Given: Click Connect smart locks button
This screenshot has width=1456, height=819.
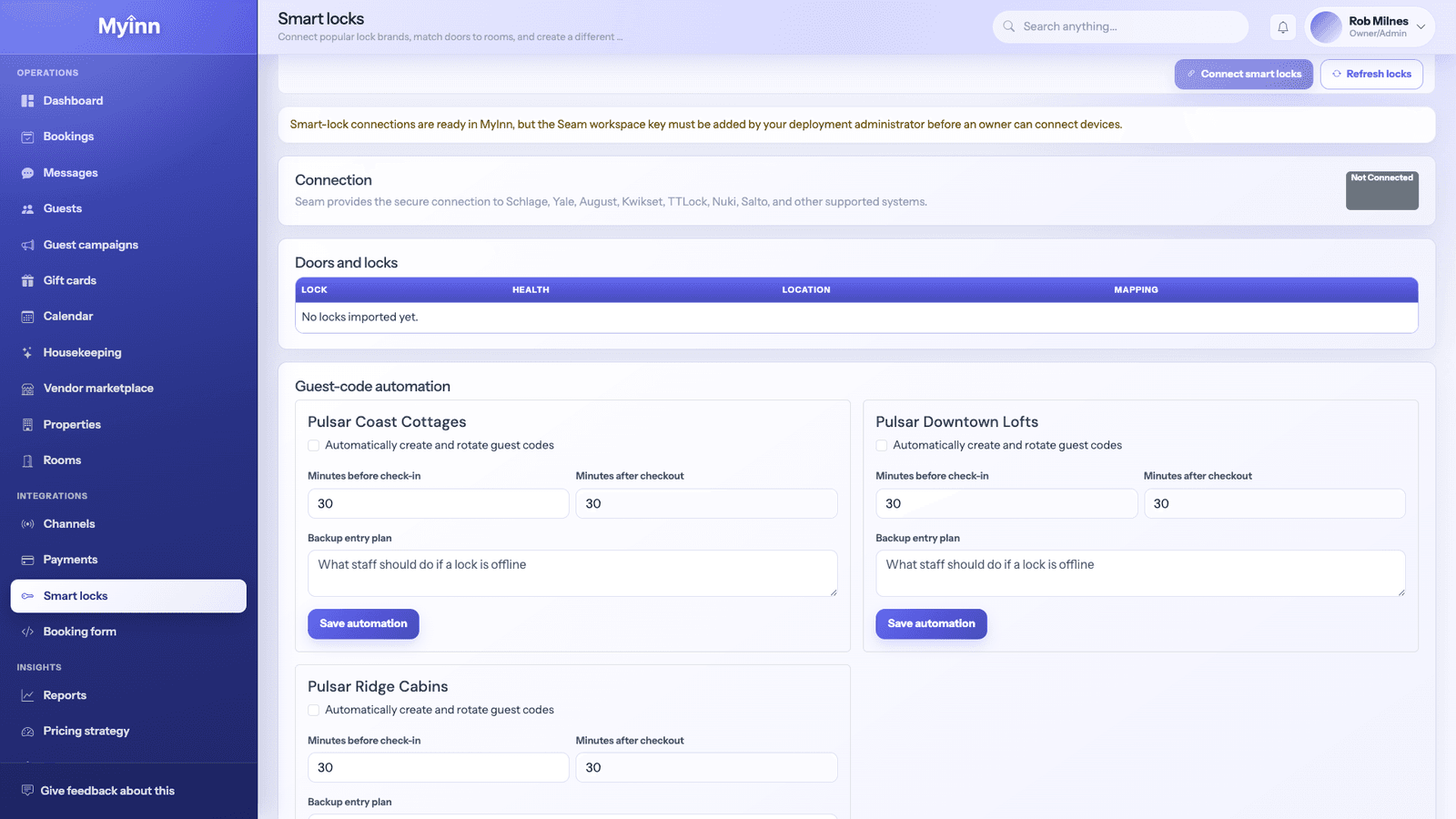Looking at the screenshot, I should click(1243, 74).
